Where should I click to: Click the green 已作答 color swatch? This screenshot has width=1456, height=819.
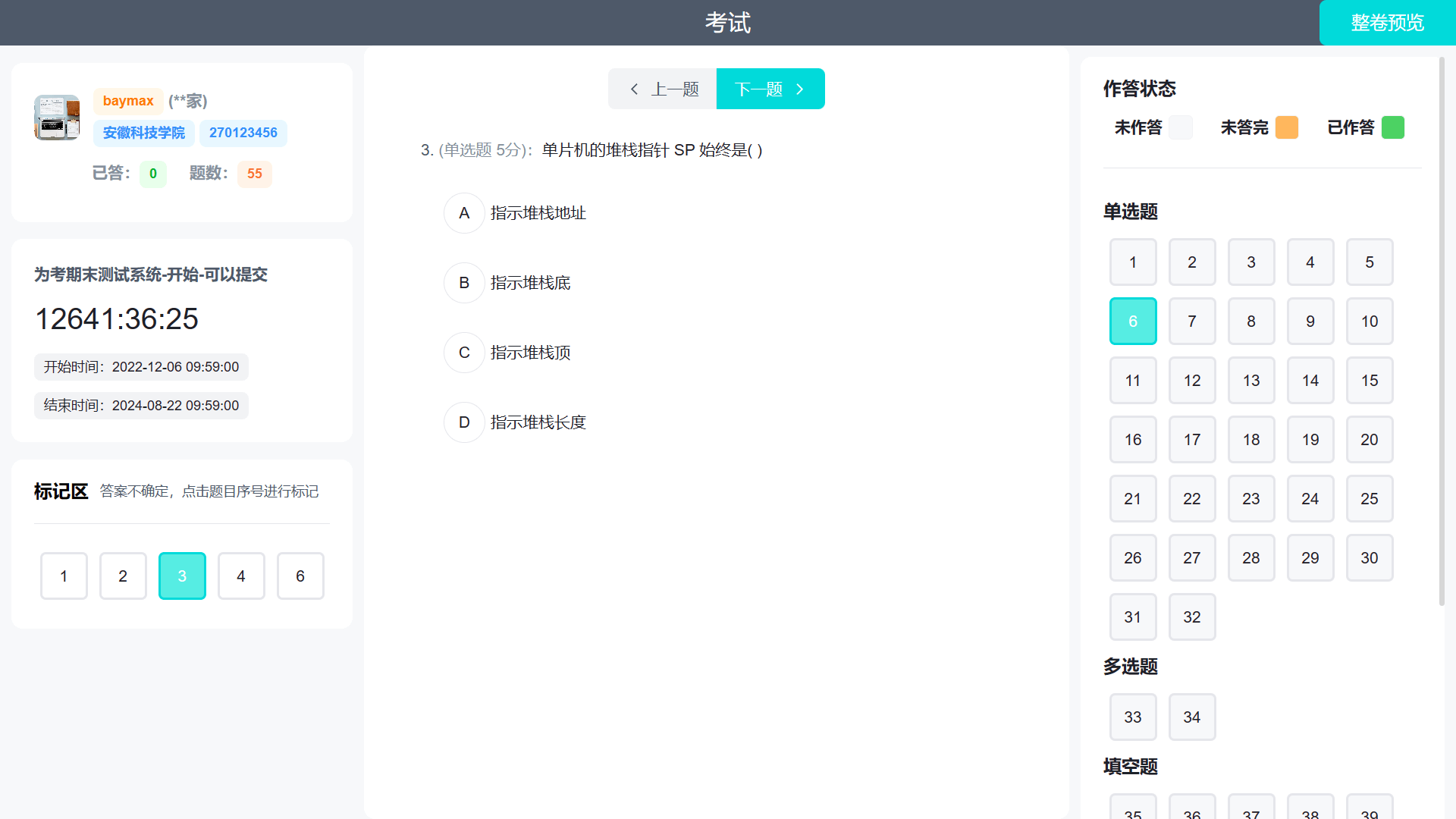click(1393, 127)
